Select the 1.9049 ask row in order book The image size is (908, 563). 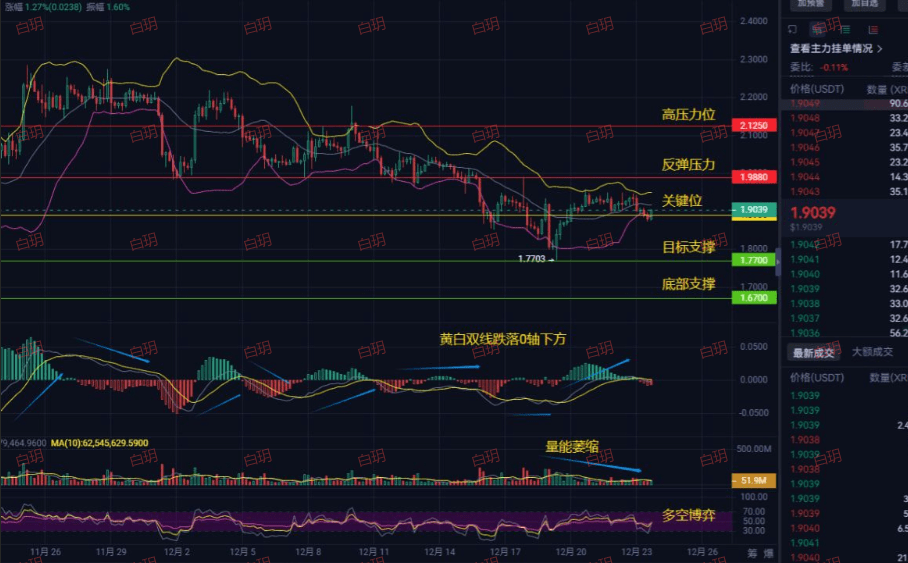[x=844, y=104]
